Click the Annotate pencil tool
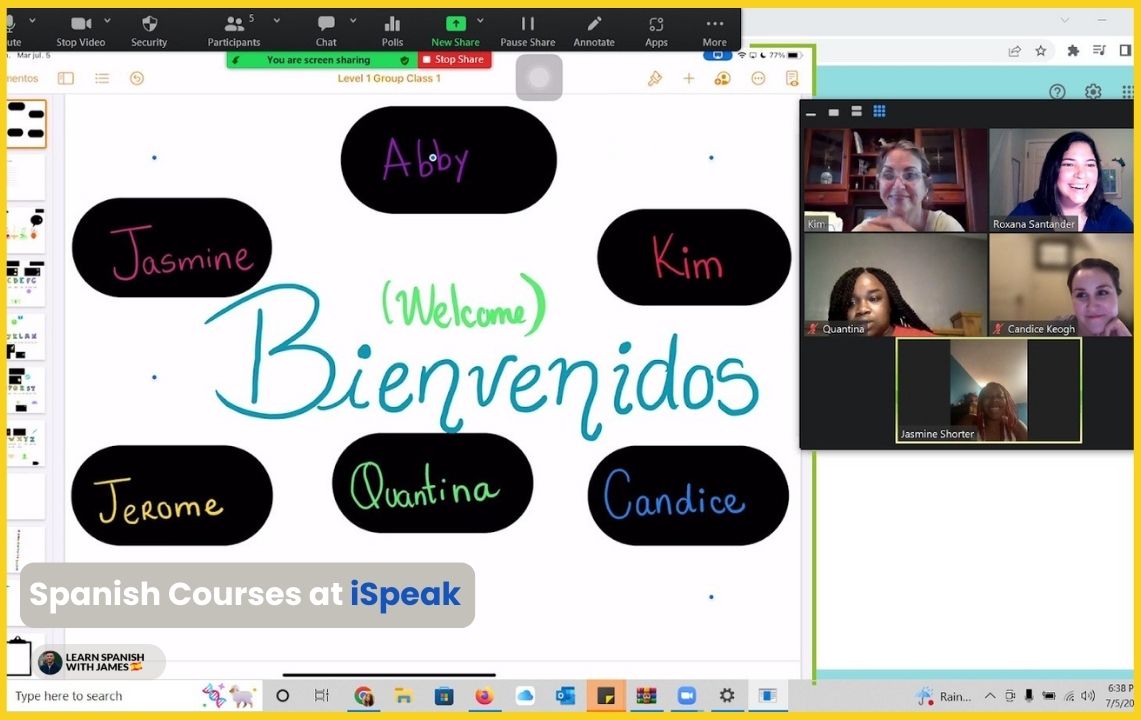 (x=594, y=29)
